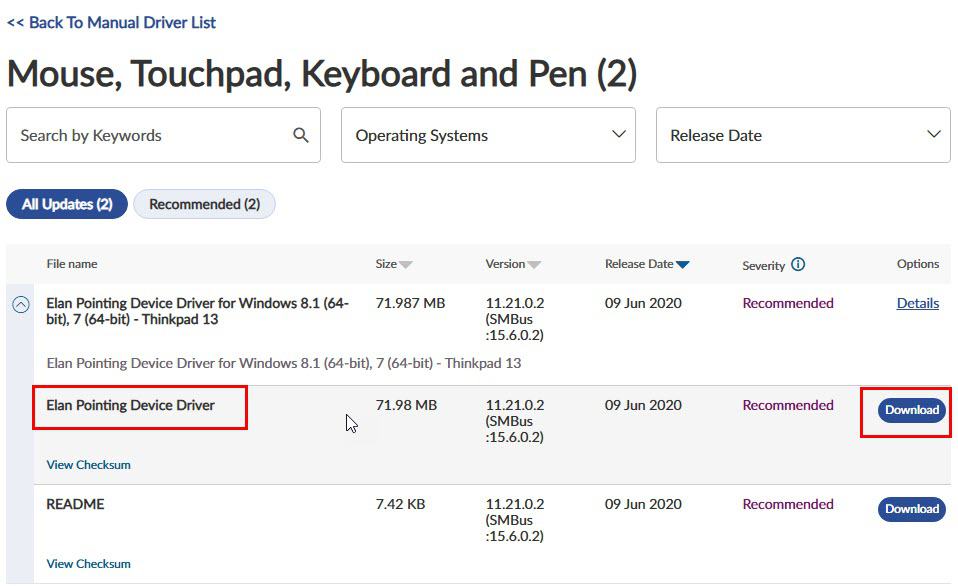Sort by Release Date blue arrow

tap(682, 265)
